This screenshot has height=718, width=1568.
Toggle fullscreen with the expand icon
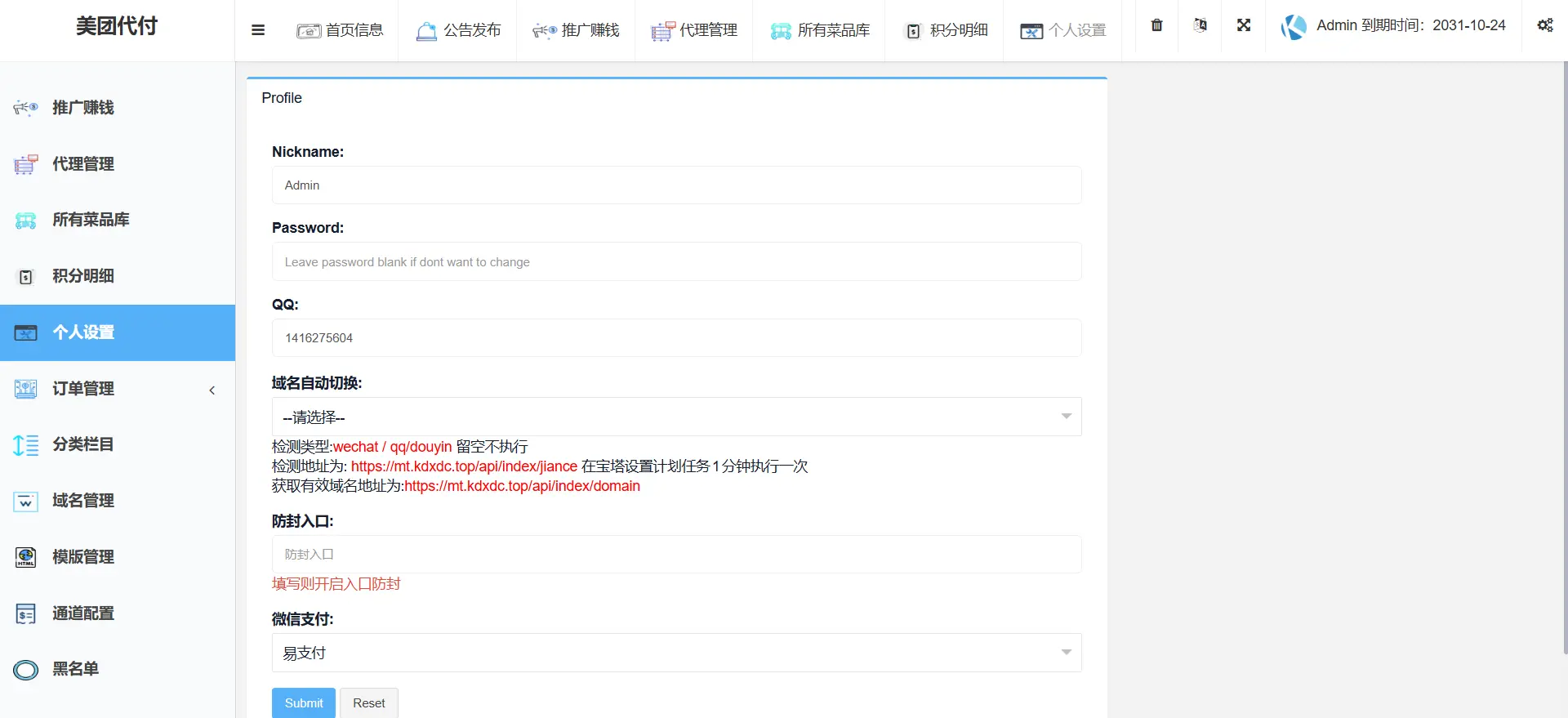pos(1244,25)
